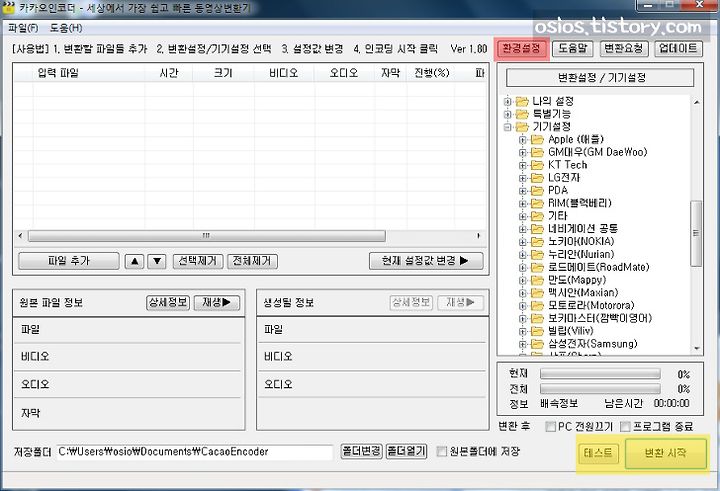
Task: Select the 로드메이트(RoadMate) folder icon
Action: coord(537,267)
